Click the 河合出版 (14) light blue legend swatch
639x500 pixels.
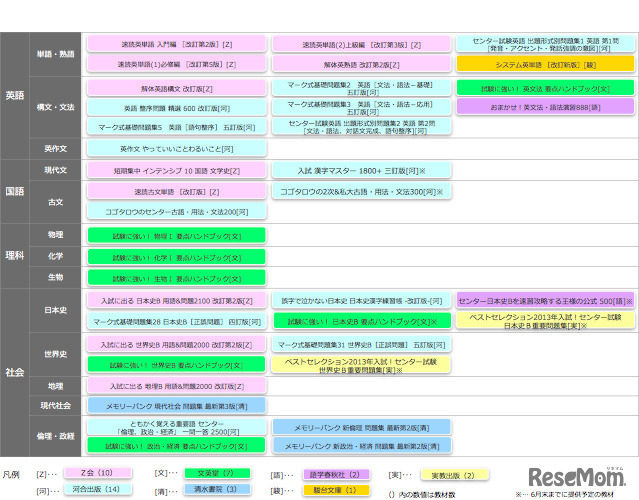[98, 489]
